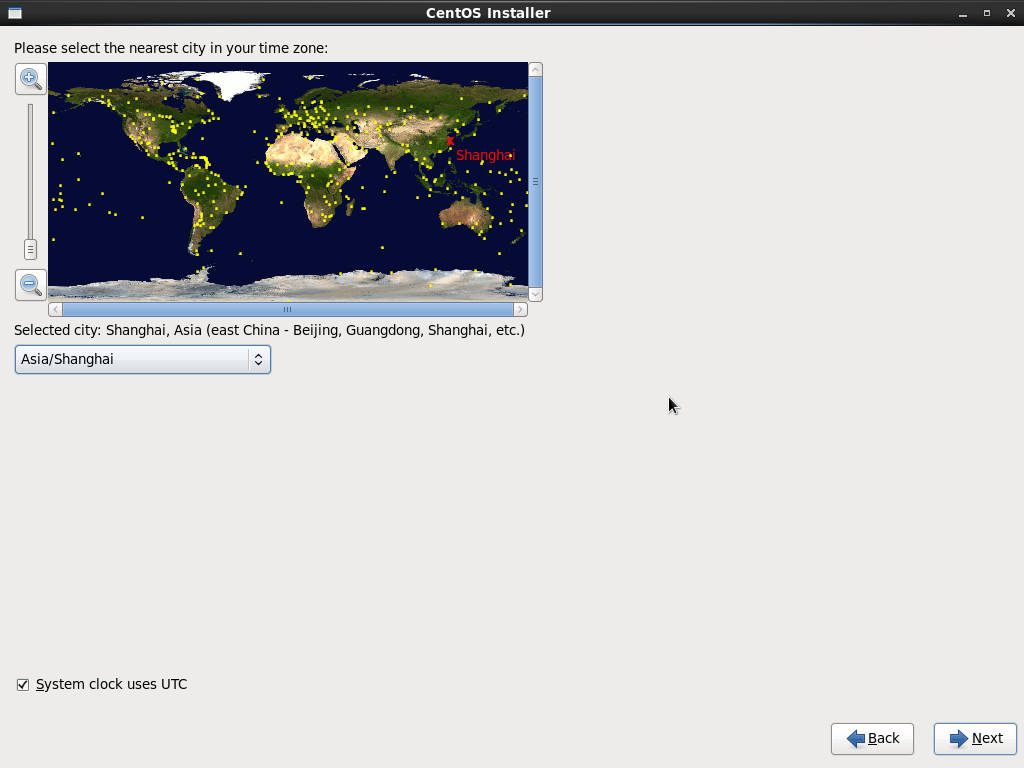Viewport: 1024px width, 768px height.
Task: Open the Asia/Shanghai time zone dropdown
Action: (142, 359)
